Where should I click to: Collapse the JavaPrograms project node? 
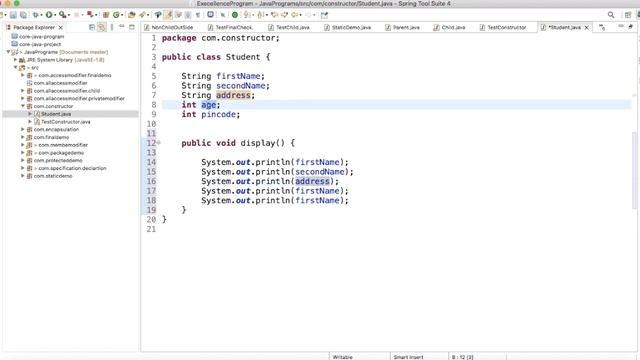click(8, 52)
